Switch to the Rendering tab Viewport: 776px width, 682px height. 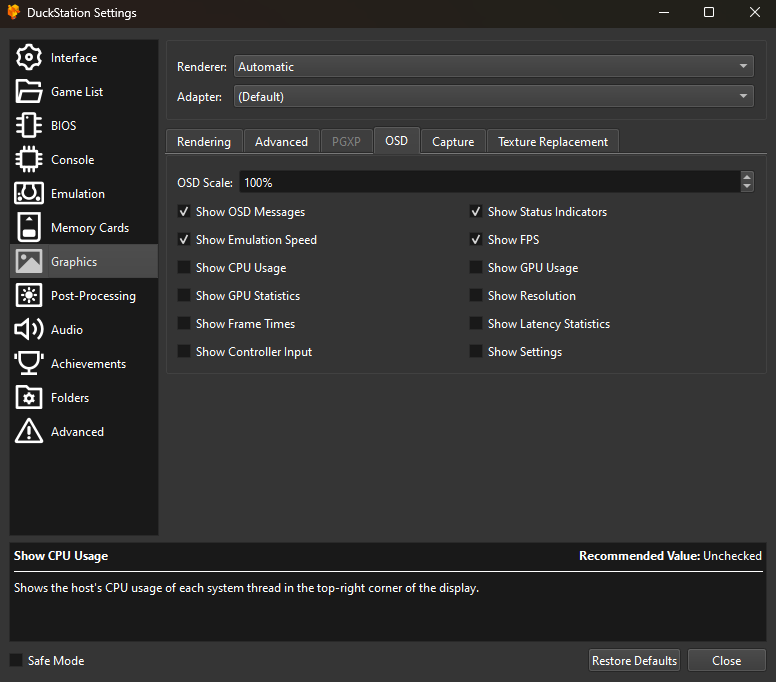tap(204, 142)
